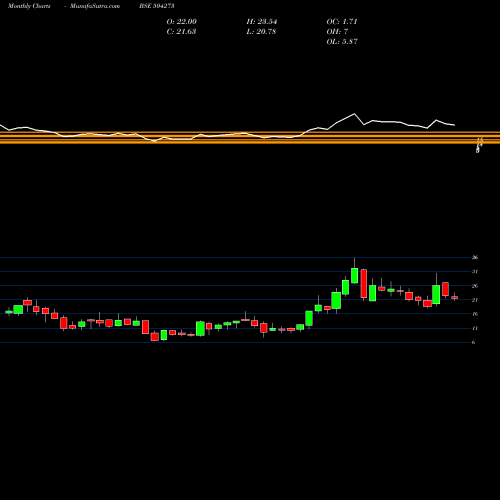Click the low value "L: 20.78"
500x500 pixels.
(261, 32)
